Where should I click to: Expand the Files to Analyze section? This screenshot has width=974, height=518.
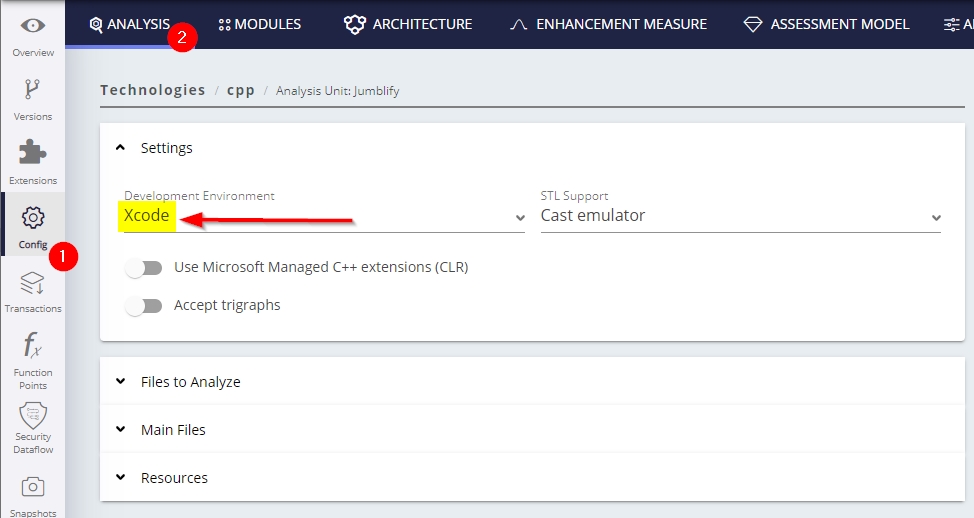[121, 382]
